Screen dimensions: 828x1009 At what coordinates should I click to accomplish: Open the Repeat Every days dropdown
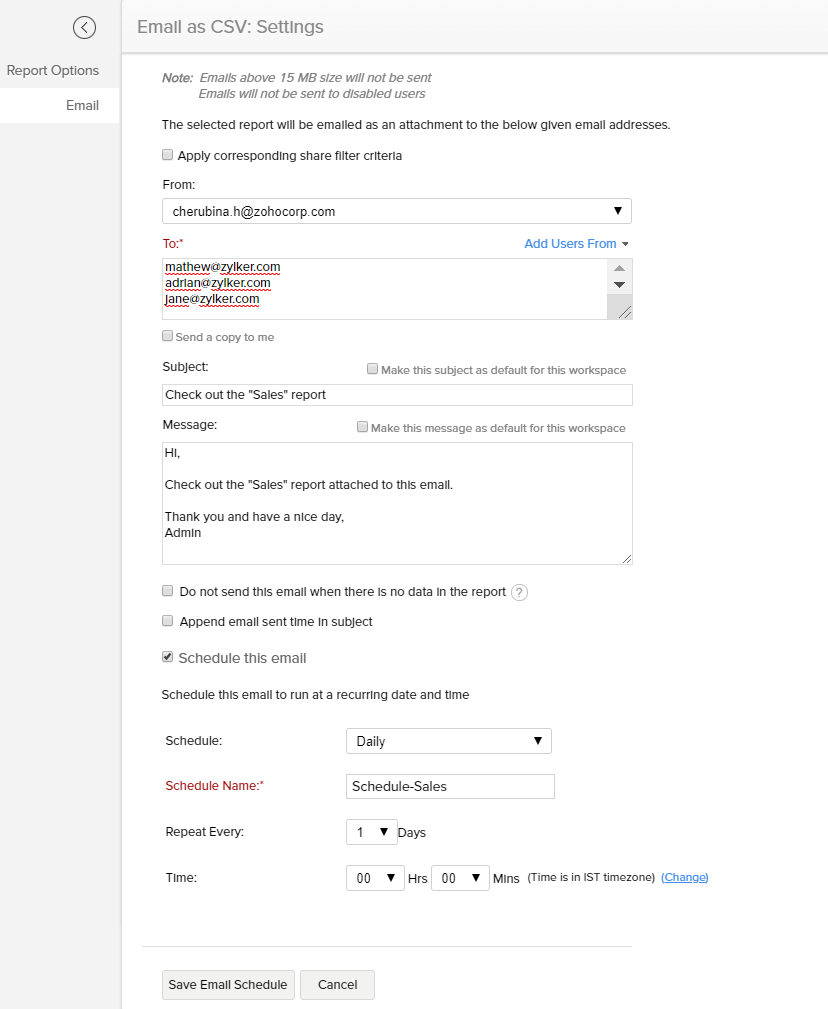click(x=371, y=831)
